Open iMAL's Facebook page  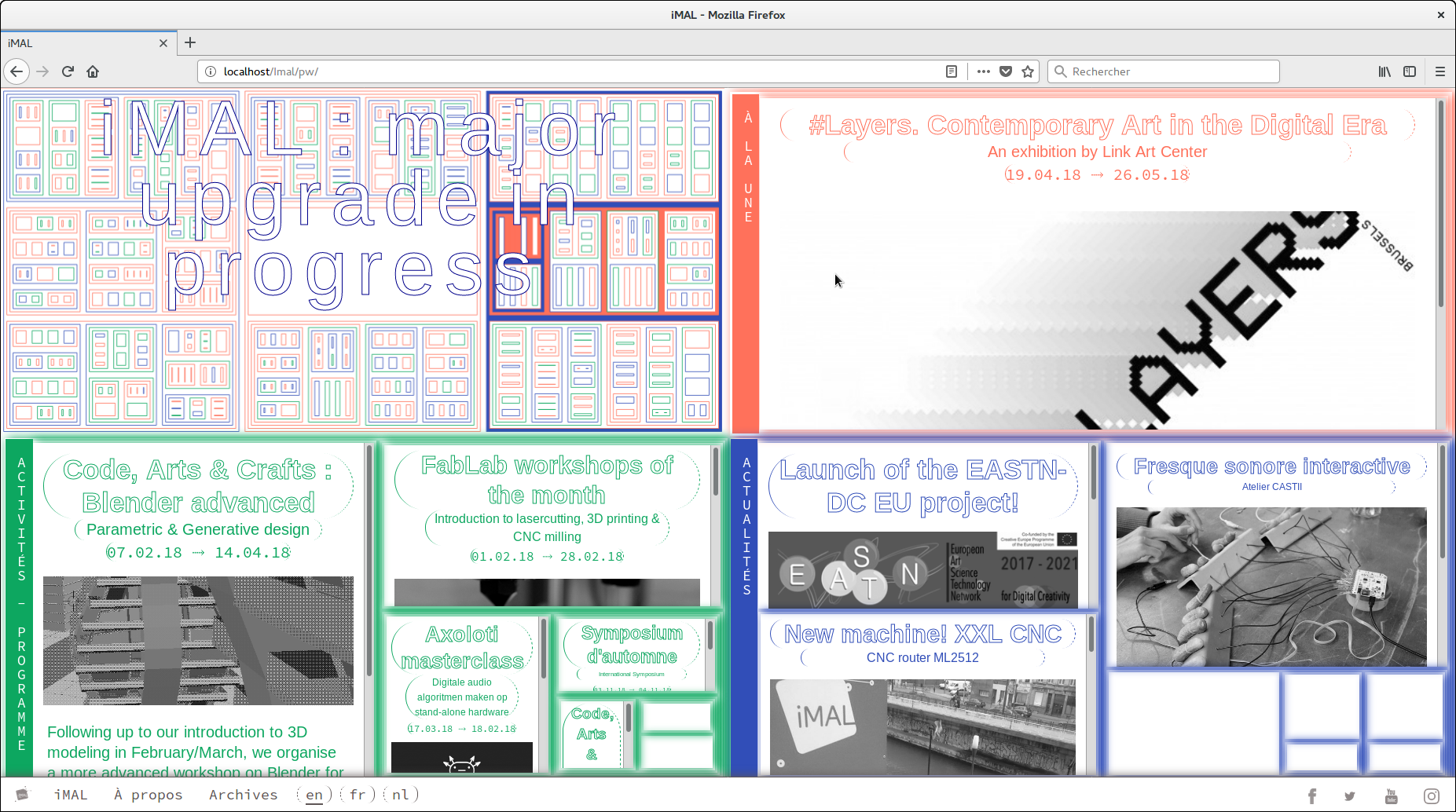(x=1312, y=796)
